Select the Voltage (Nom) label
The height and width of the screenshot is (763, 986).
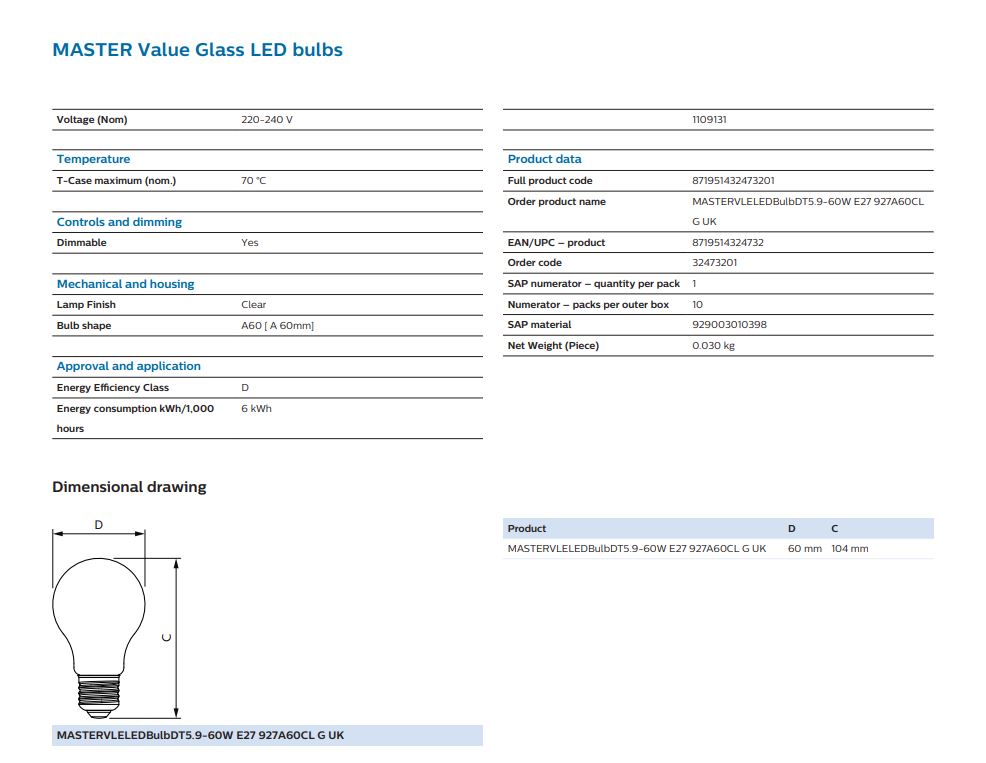coord(92,120)
